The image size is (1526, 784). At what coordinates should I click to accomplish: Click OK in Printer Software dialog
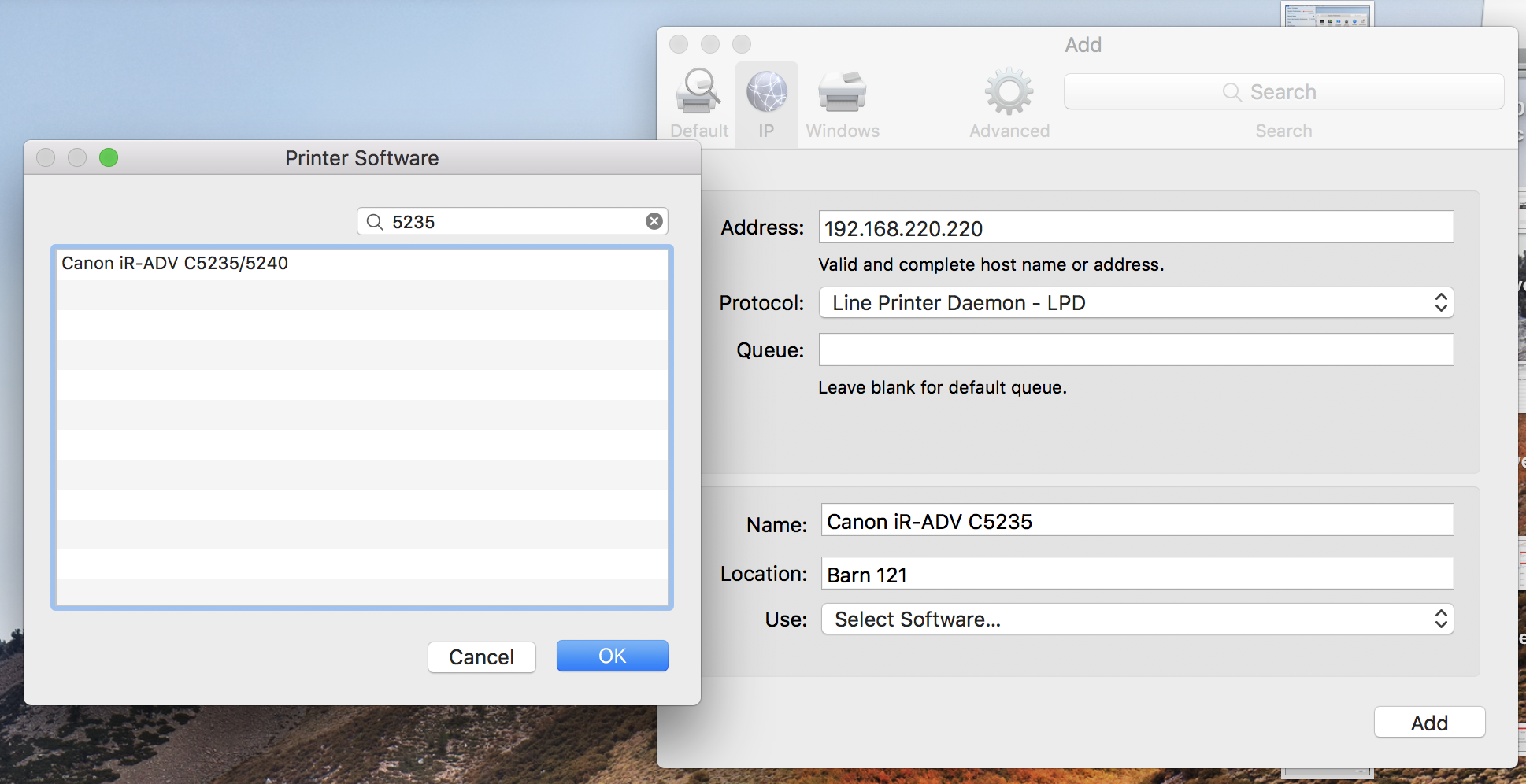tap(612, 656)
